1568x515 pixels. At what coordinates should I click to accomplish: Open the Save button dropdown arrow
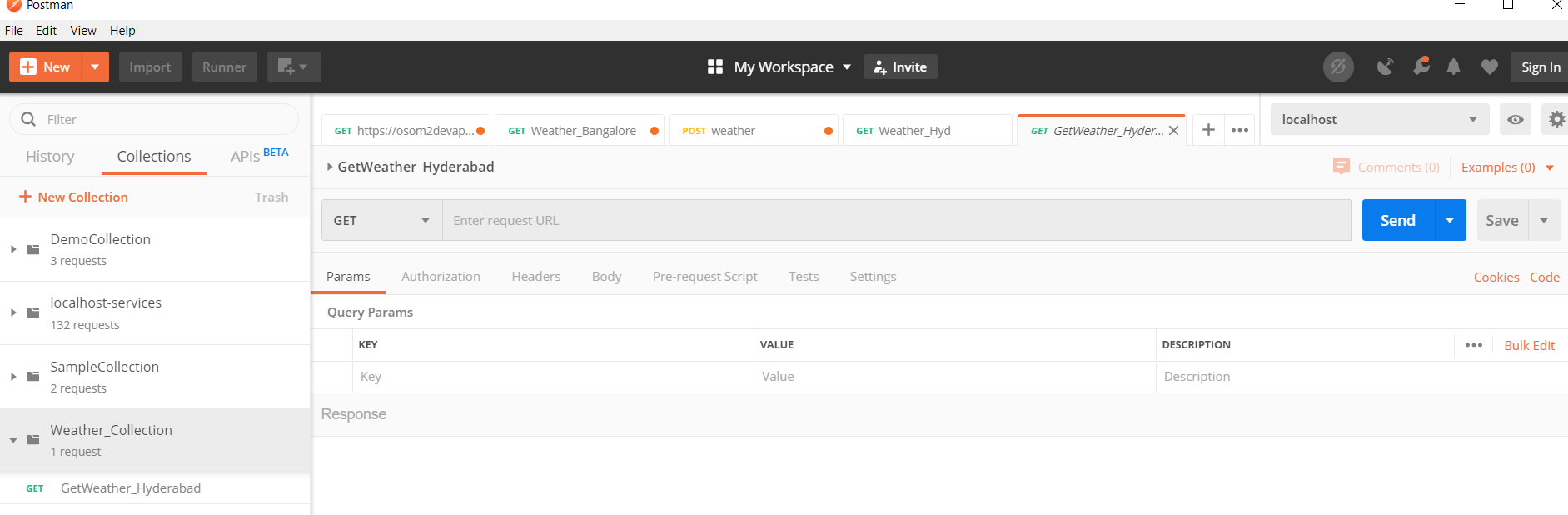coord(1544,220)
